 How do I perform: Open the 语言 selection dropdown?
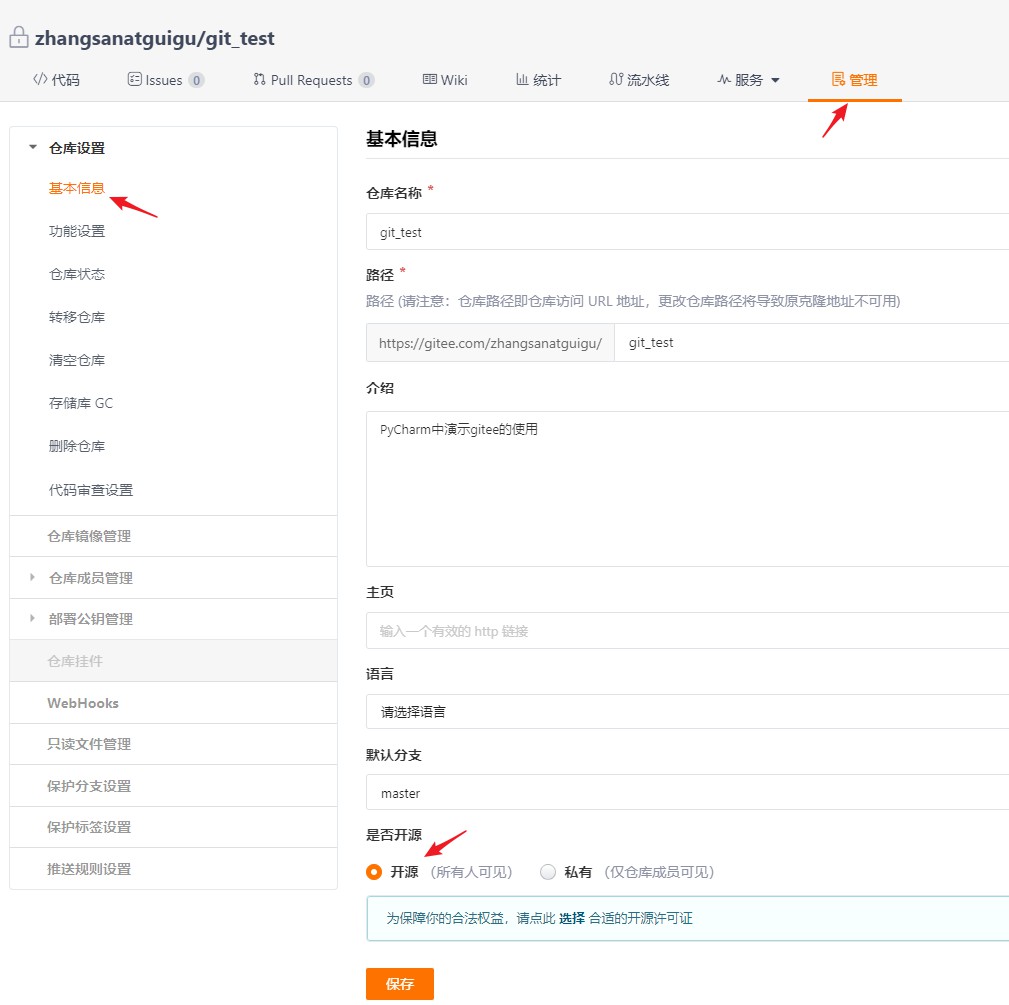687,712
